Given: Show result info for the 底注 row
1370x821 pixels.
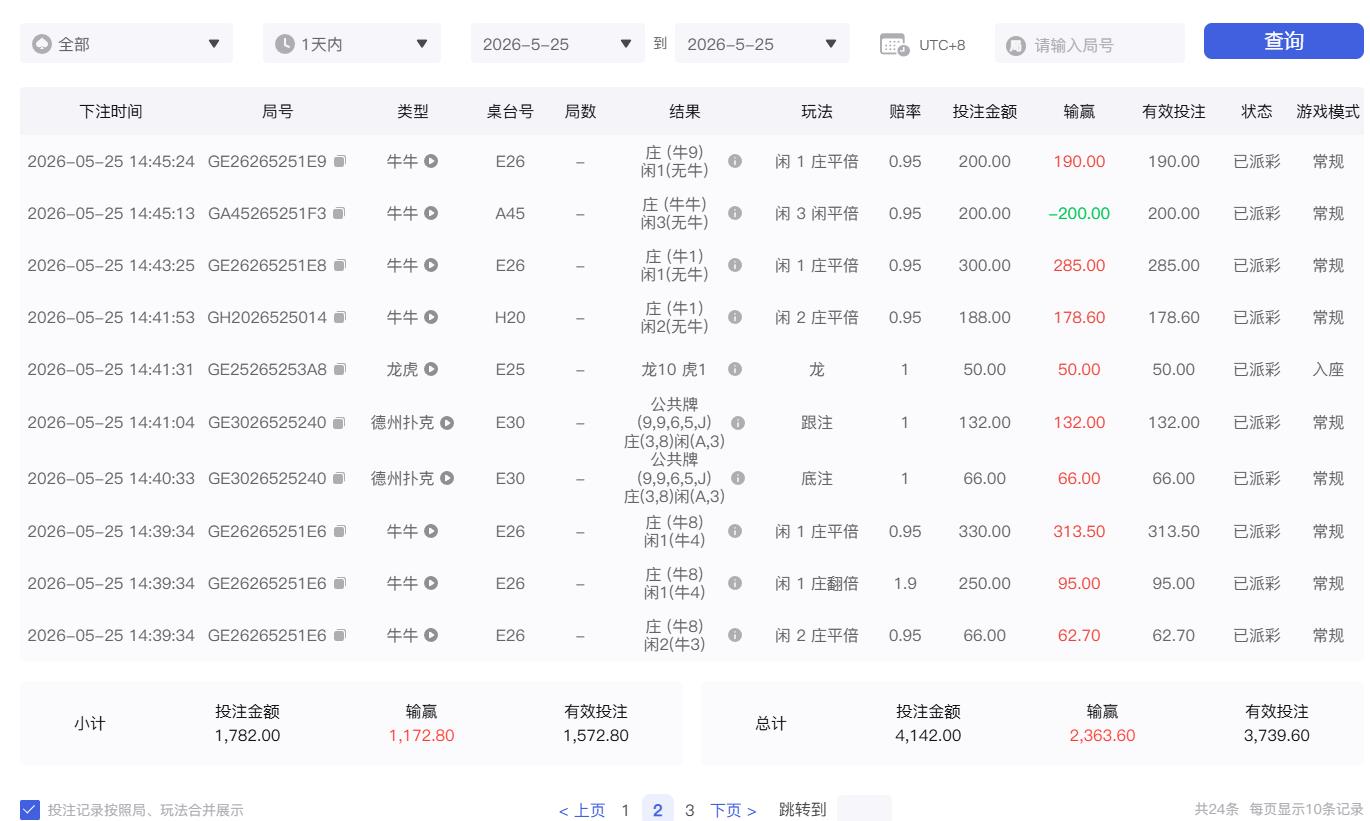Looking at the screenshot, I should (x=738, y=478).
